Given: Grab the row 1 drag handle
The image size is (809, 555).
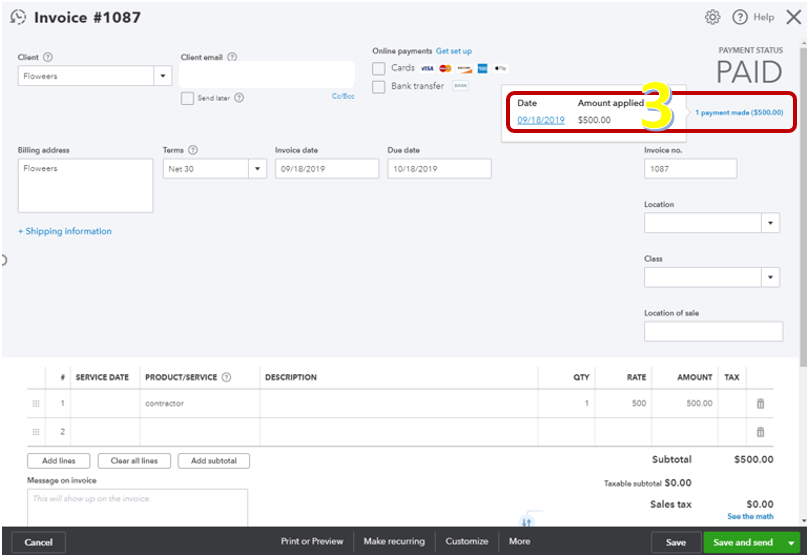Looking at the screenshot, I should click(x=36, y=403).
